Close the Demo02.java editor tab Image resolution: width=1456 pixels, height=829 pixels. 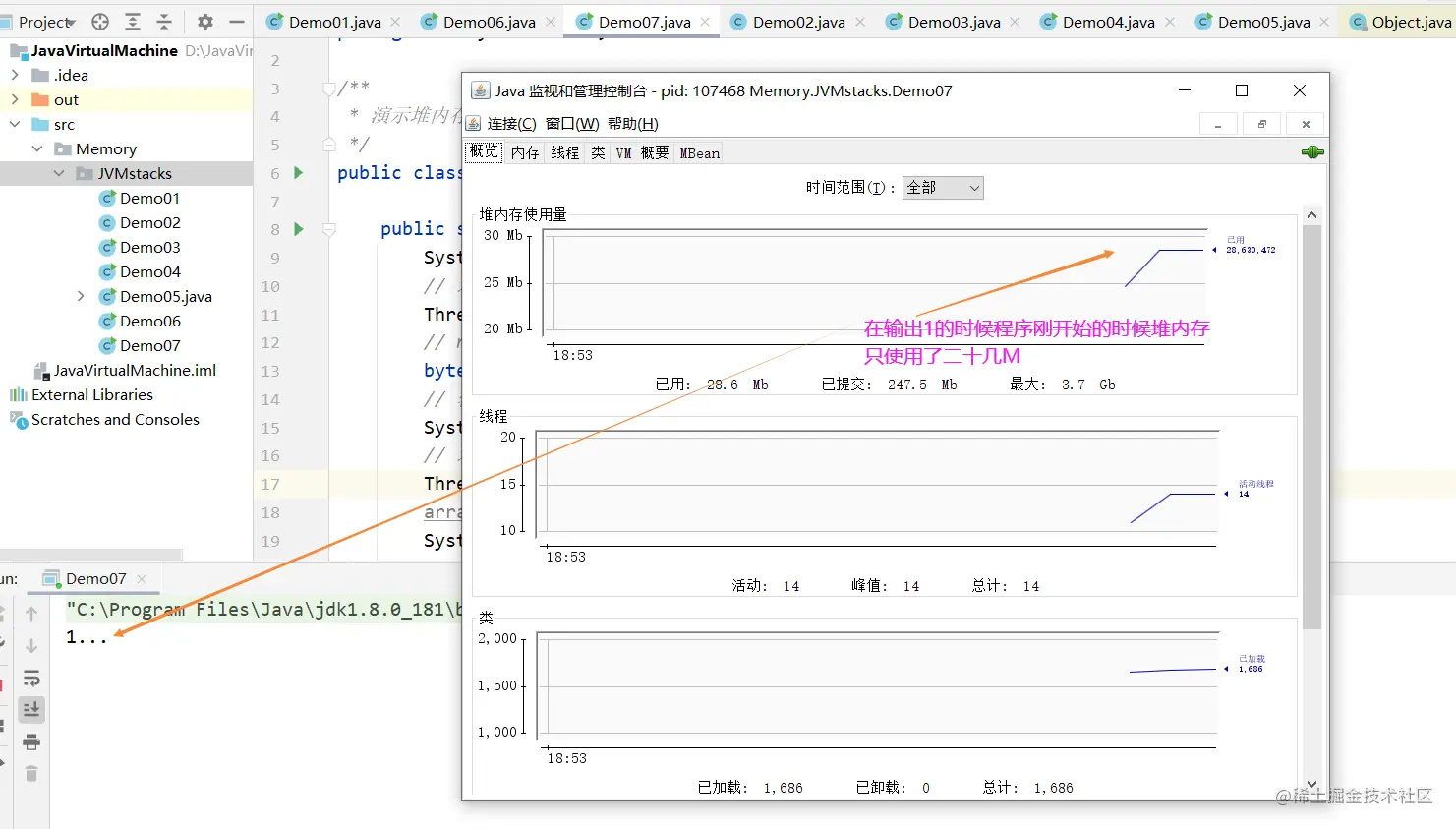(860, 22)
